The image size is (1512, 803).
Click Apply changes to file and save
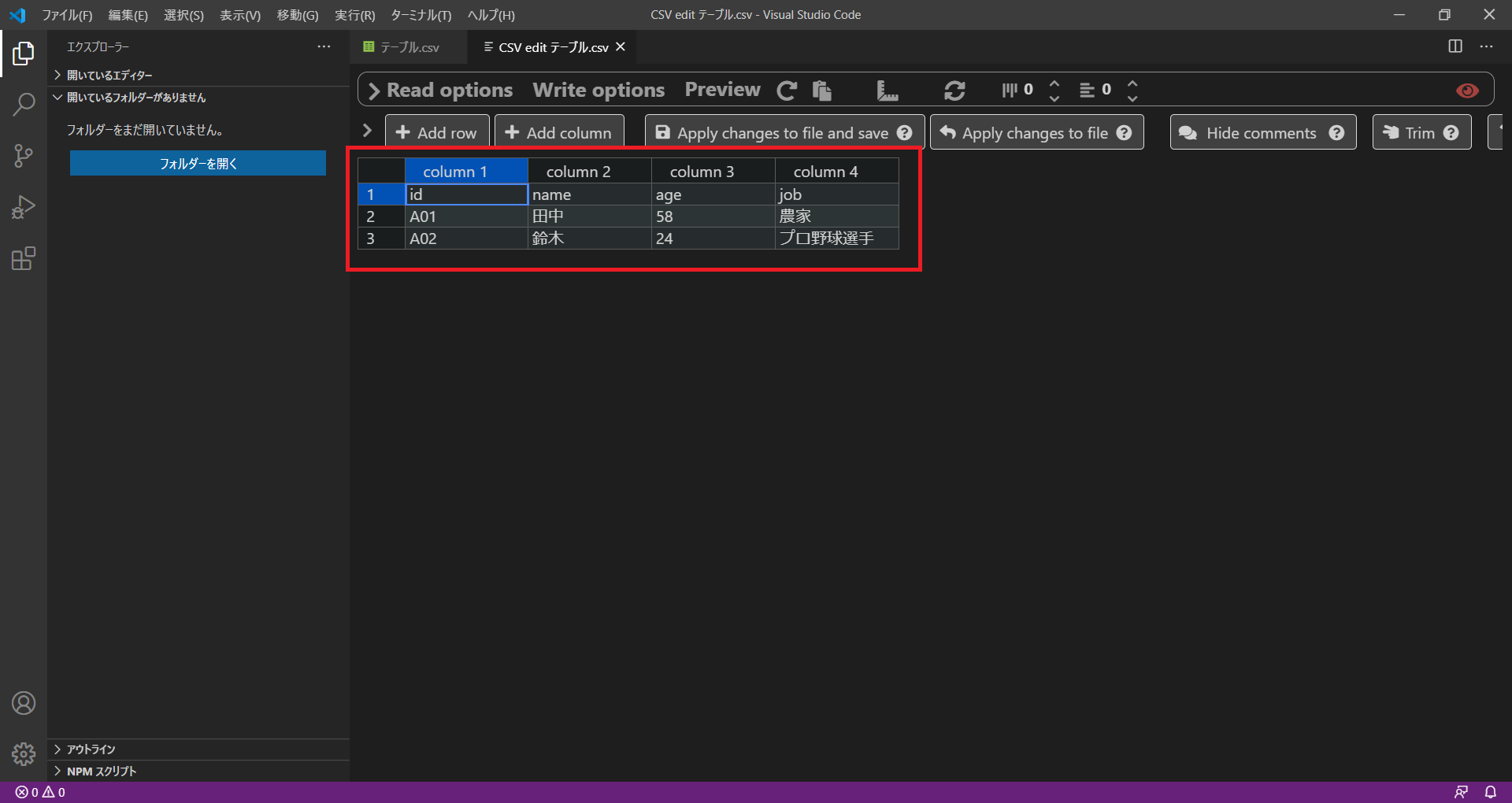click(784, 132)
